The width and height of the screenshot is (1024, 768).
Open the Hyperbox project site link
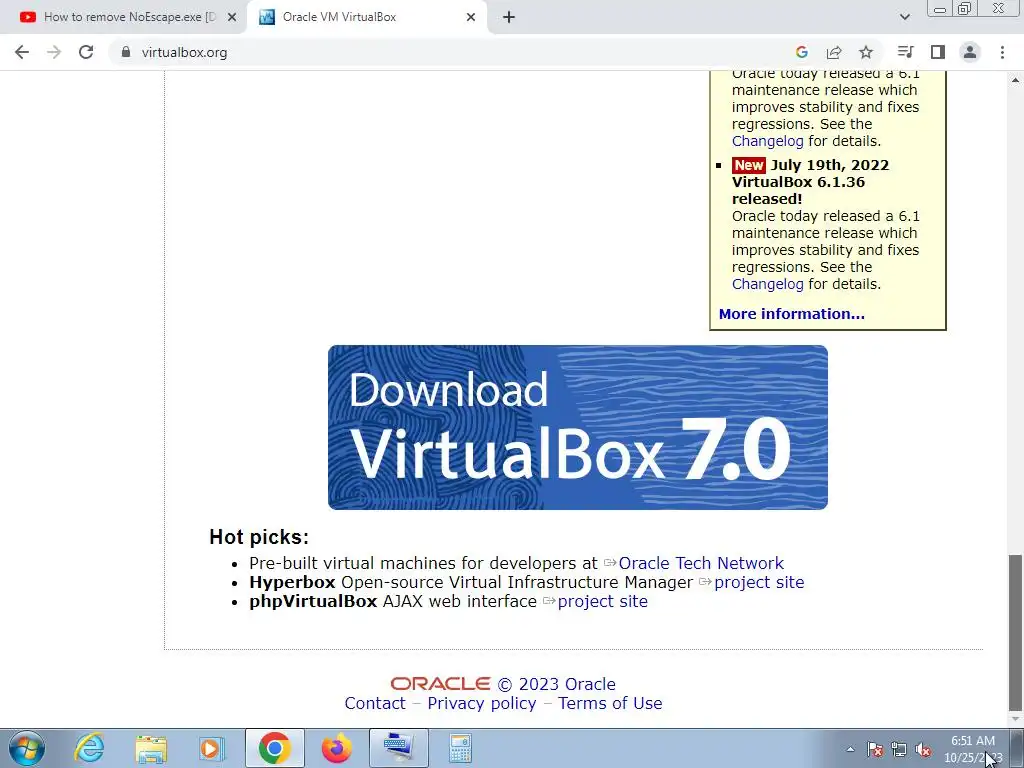click(x=759, y=582)
